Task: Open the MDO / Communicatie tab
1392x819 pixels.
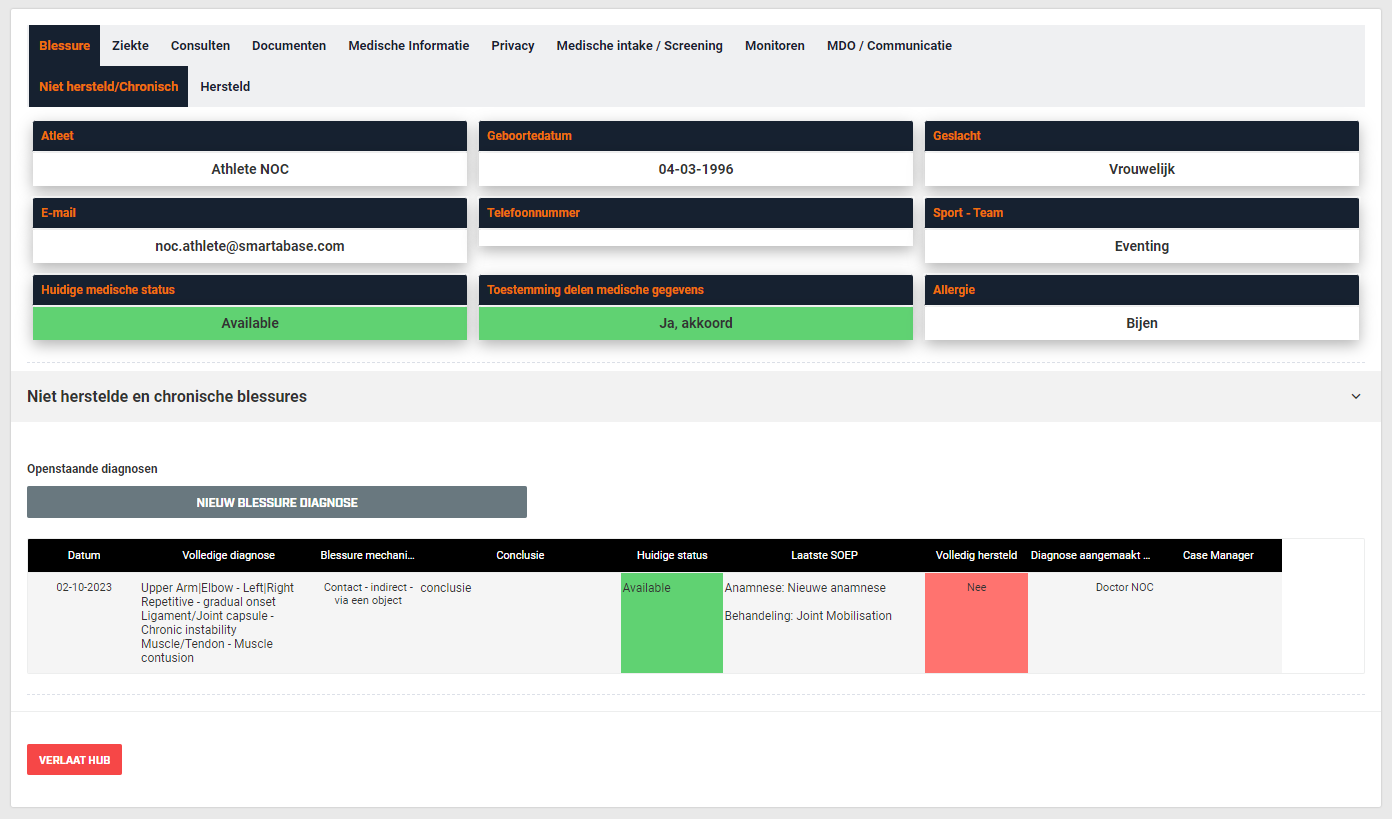Action: tap(889, 46)
